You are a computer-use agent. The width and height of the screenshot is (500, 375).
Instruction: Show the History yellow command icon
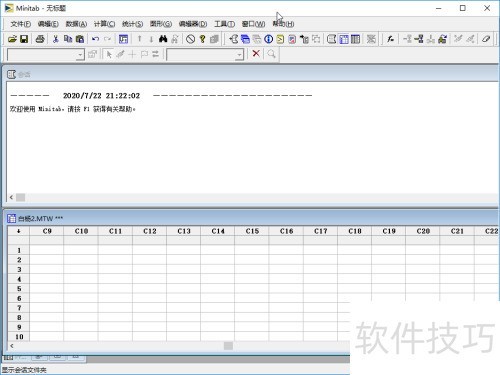pos(280,39)
